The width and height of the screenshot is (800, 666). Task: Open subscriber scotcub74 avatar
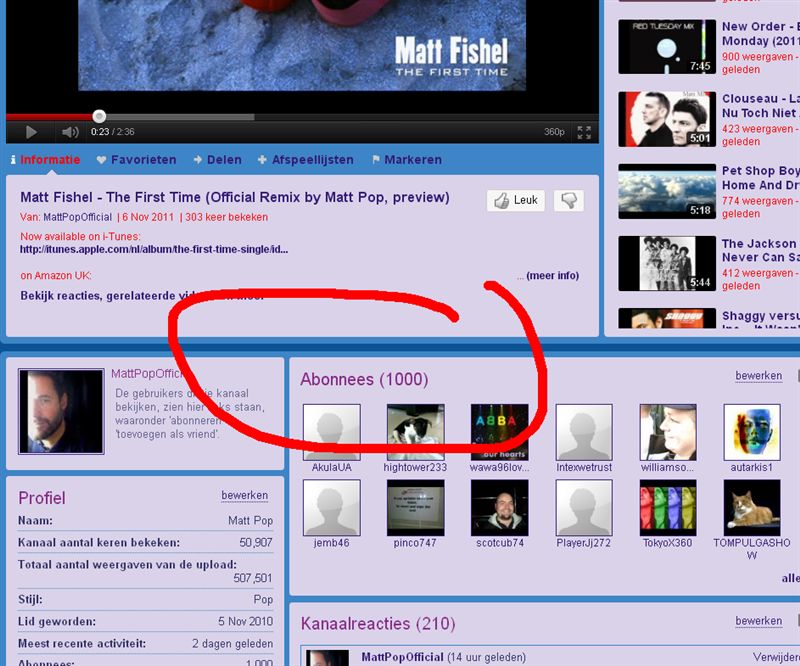click(x=499, y=508)
